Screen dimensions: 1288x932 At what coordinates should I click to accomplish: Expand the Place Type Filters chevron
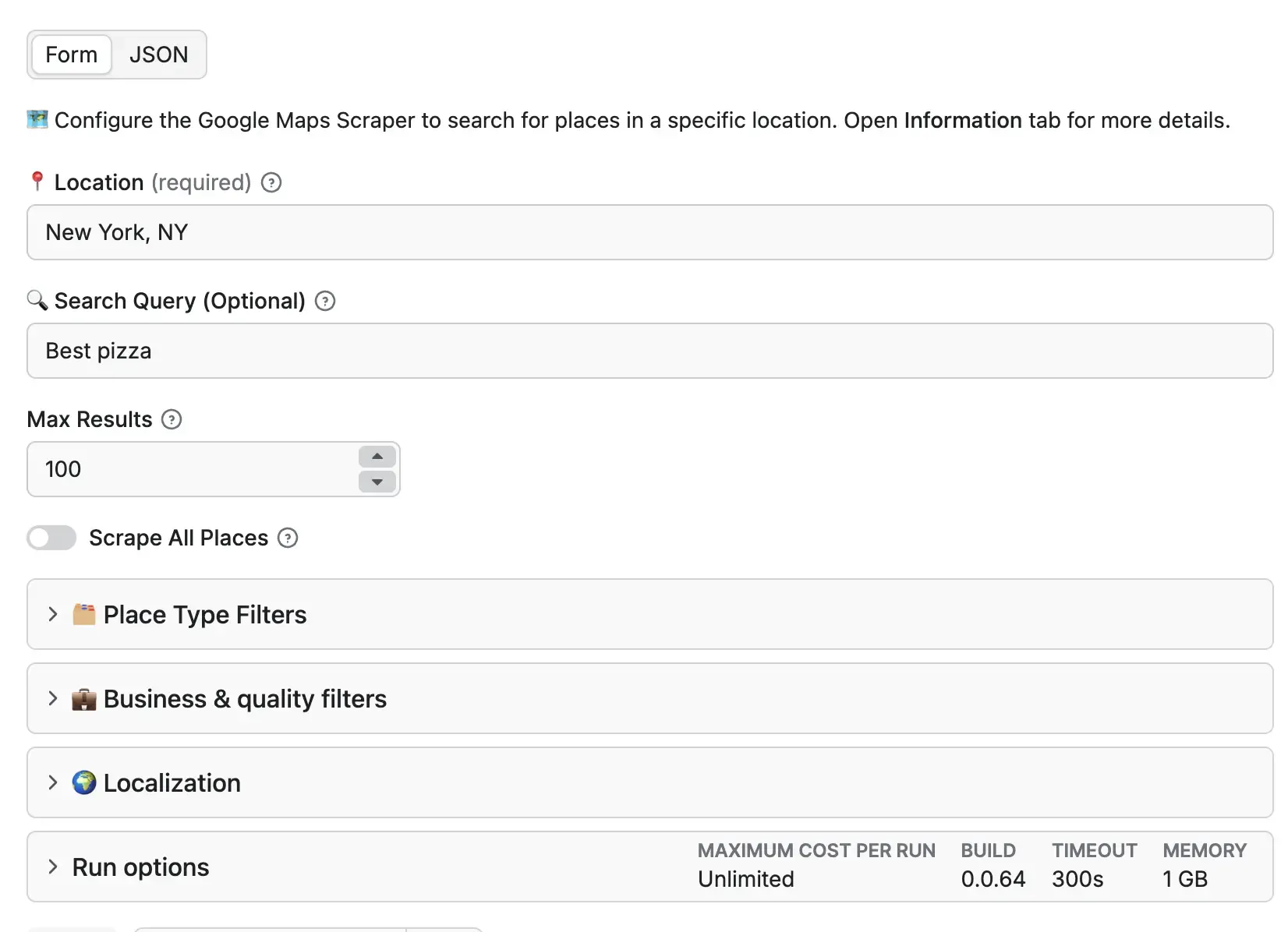(x=53, y=614)
